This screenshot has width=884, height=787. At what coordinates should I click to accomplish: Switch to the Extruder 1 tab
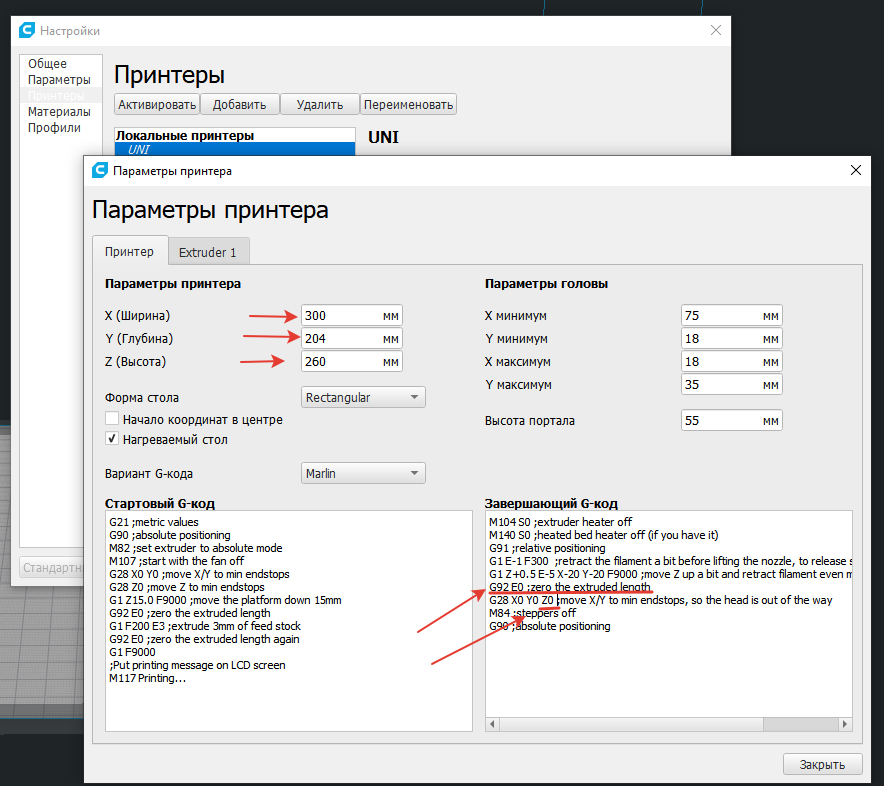coord(207,252)
